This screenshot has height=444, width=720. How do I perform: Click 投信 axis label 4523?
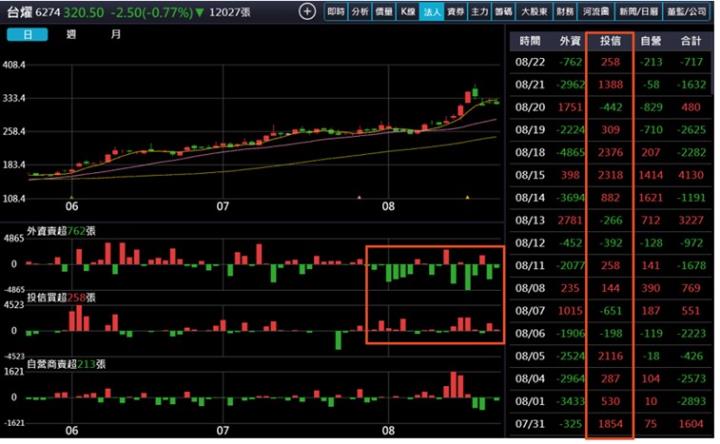pos(14,305)
